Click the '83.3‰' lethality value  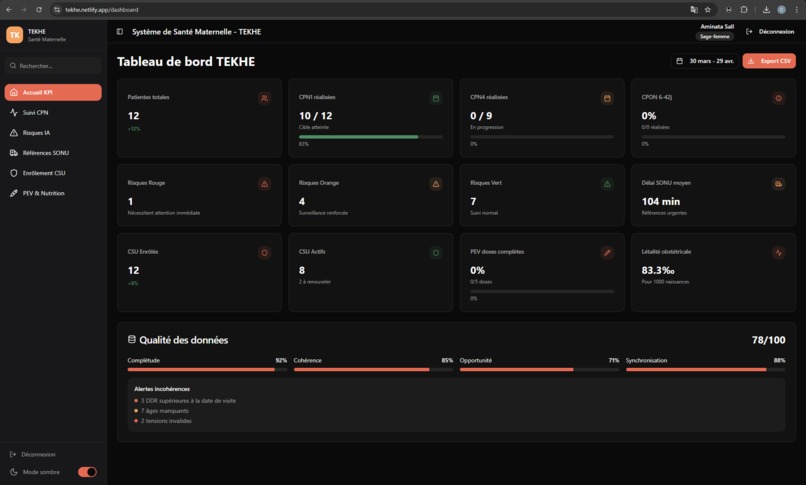click(658, 270)
